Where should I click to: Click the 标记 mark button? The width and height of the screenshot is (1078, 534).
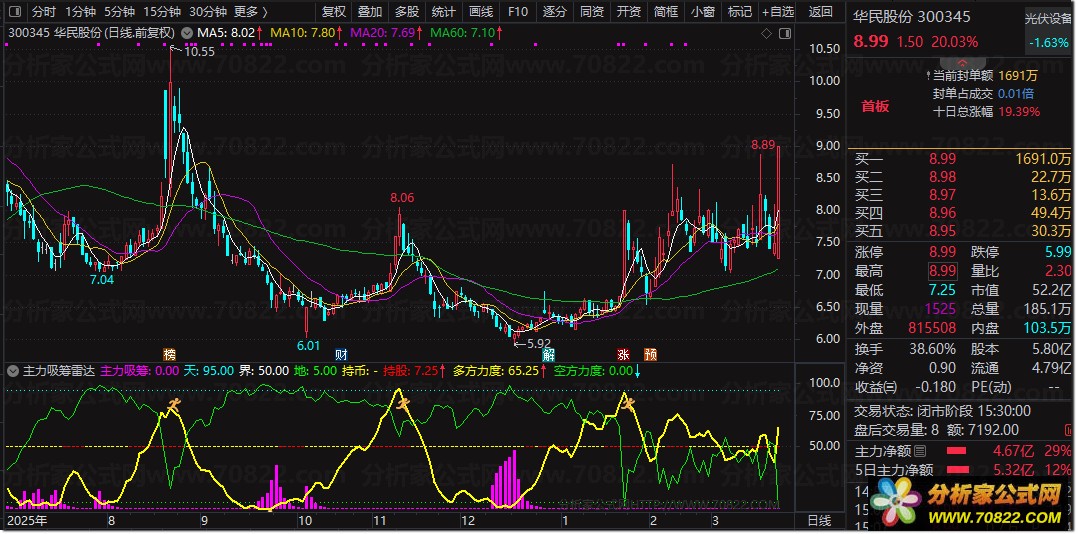739,12
